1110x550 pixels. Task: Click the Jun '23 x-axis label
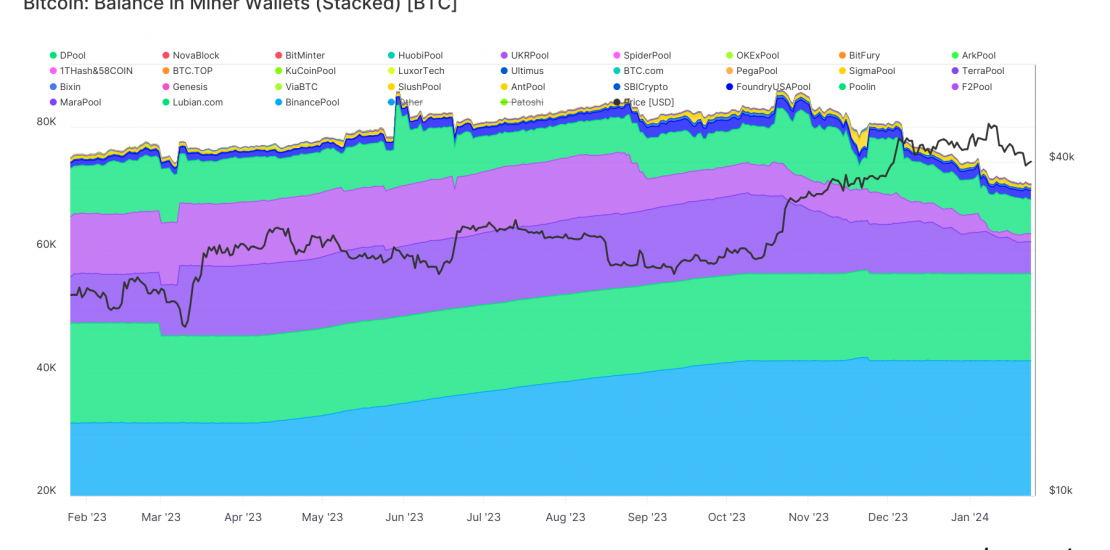(x=403, y=517)
